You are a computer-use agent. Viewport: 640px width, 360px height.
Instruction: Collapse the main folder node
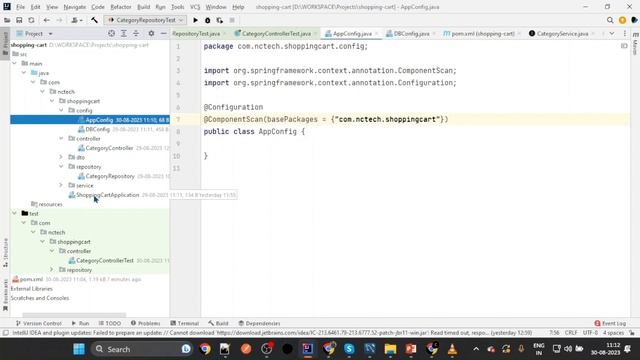[x=15, y=63]
